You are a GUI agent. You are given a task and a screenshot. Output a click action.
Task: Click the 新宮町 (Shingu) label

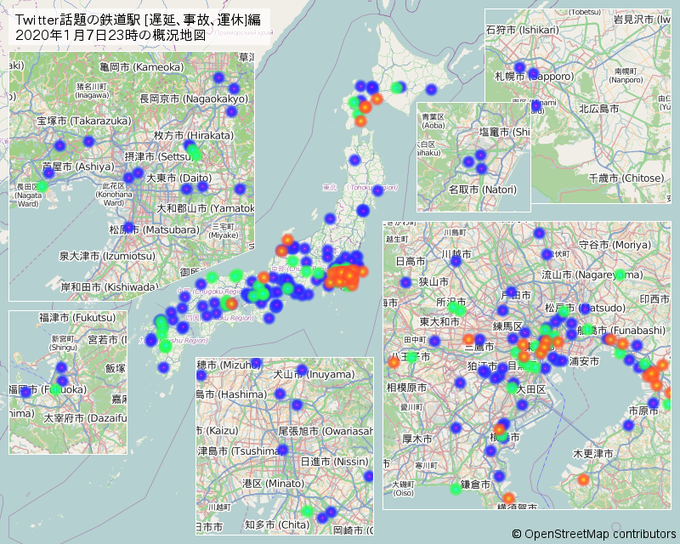[x=63, y=343]
